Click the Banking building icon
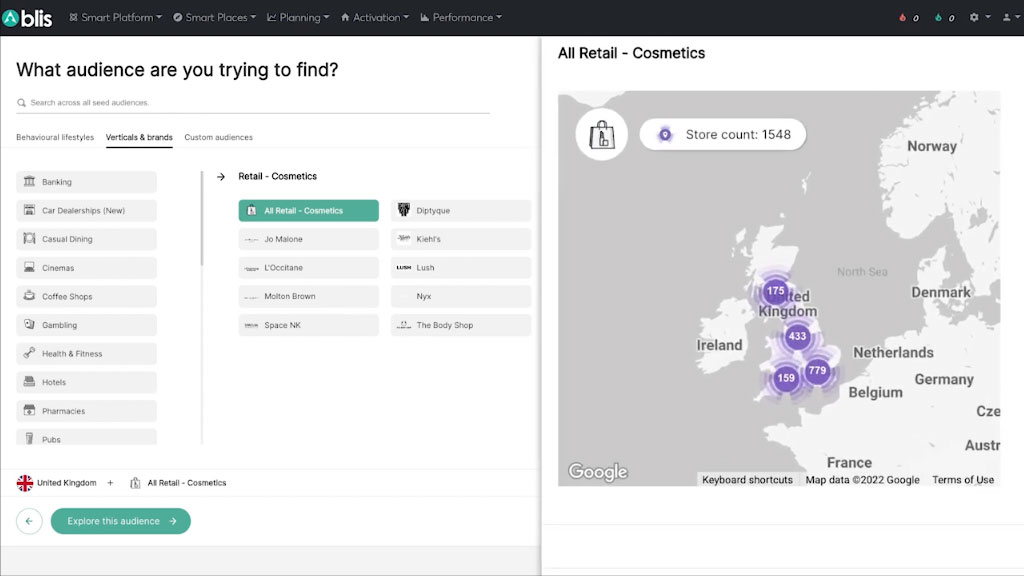1024x576 pixels. click(x=29, y=181)
